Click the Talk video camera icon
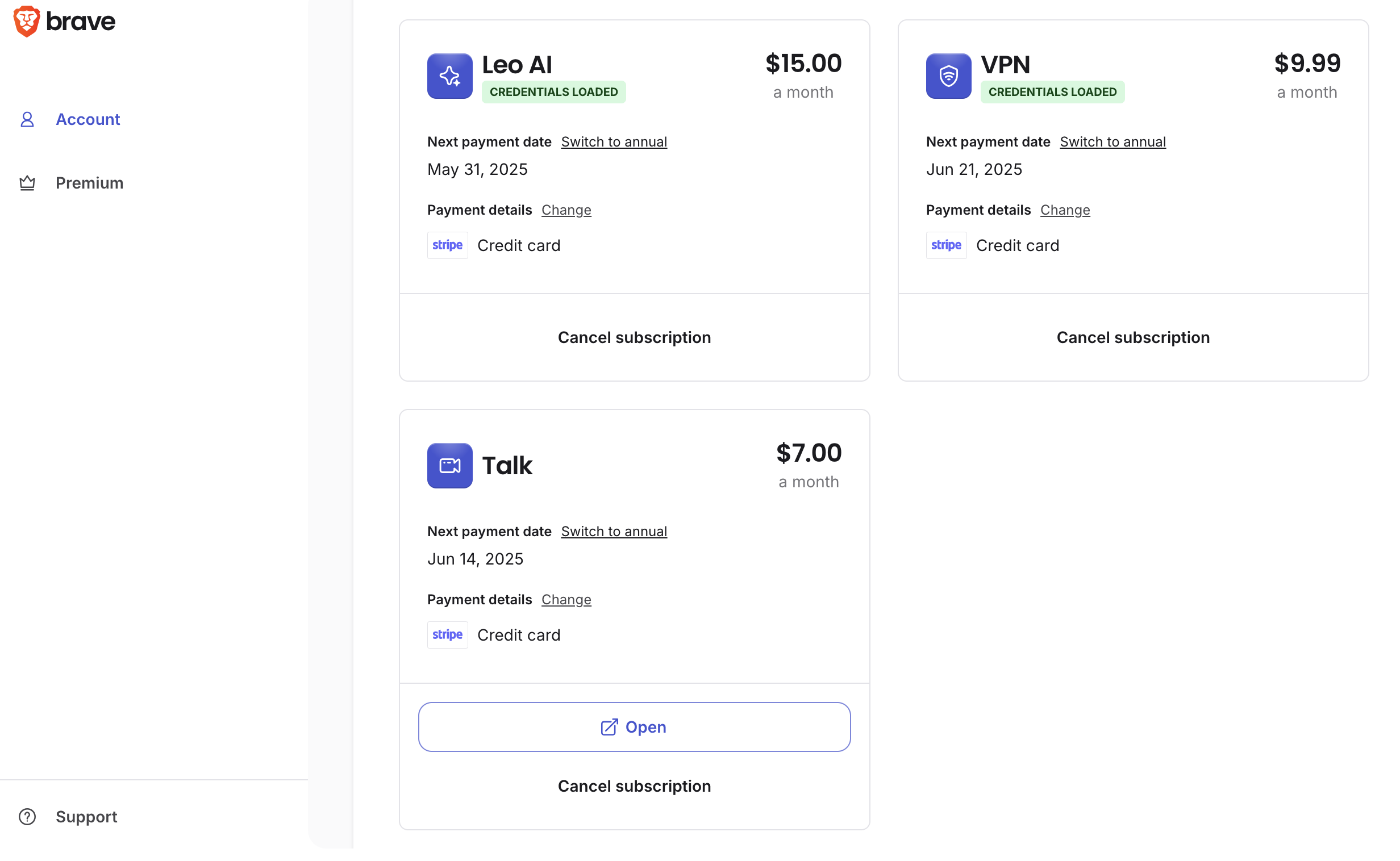 pos(450,466)
